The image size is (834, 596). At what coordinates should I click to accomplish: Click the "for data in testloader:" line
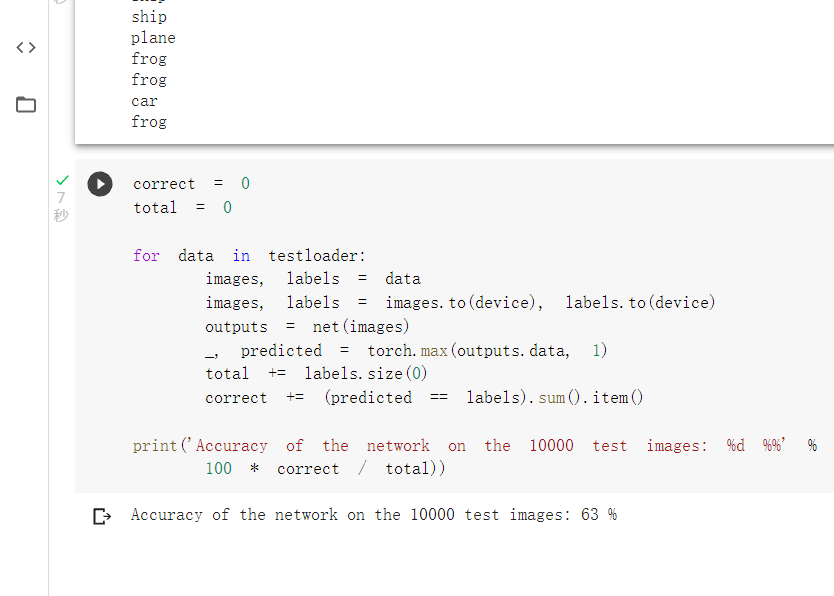249,256
